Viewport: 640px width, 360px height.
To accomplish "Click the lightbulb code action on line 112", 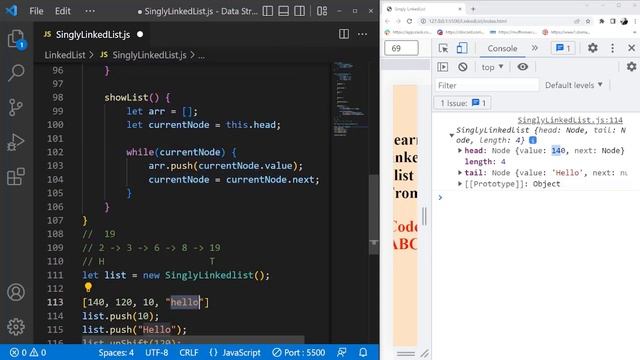I will tap(88, 287).
